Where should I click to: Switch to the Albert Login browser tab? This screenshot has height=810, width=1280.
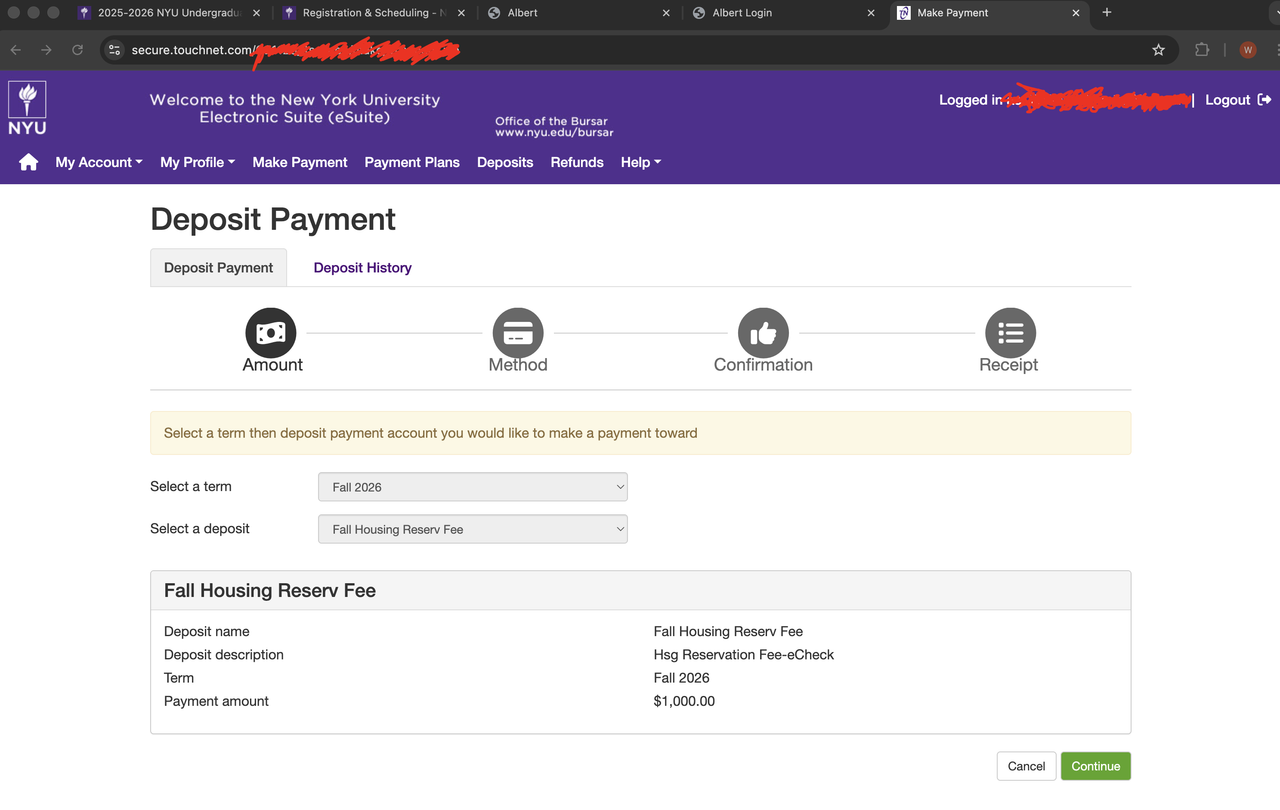click(782, 13)
